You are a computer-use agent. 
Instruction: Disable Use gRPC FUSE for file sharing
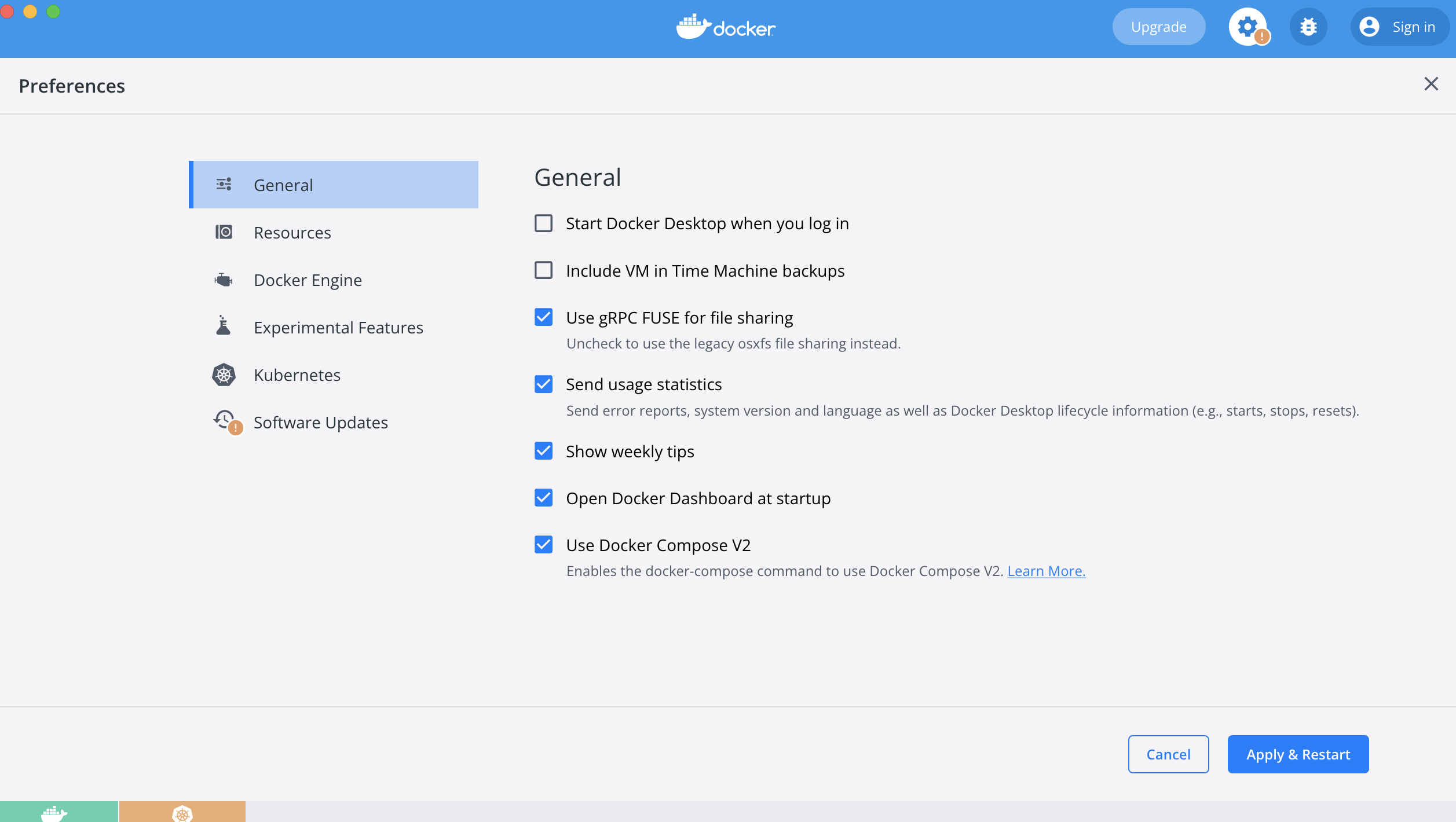(543, 317)
